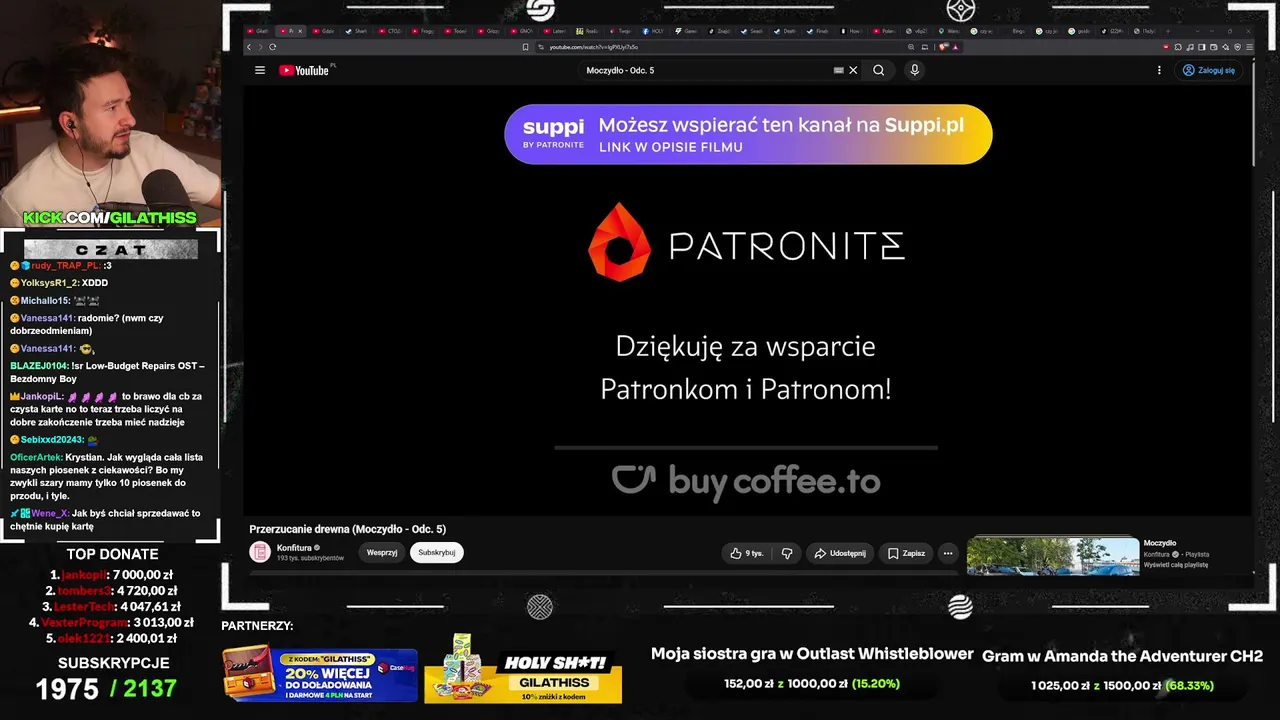The height and width of the screenshot is (720, 1280).
Task: Open the CaseBug 20% więcej partner banner
Action: (320, 674)
